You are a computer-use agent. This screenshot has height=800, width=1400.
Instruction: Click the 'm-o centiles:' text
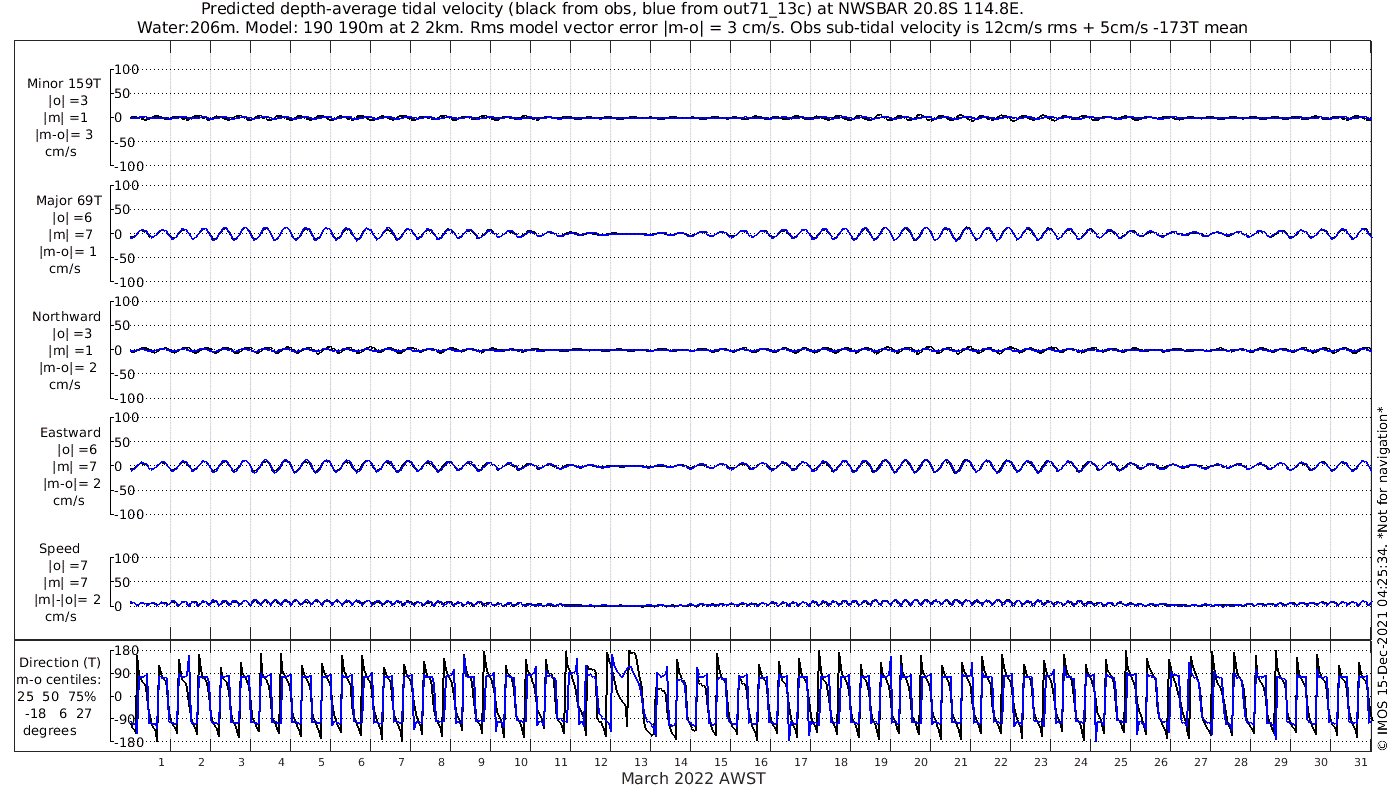click(x=58, y=679)
